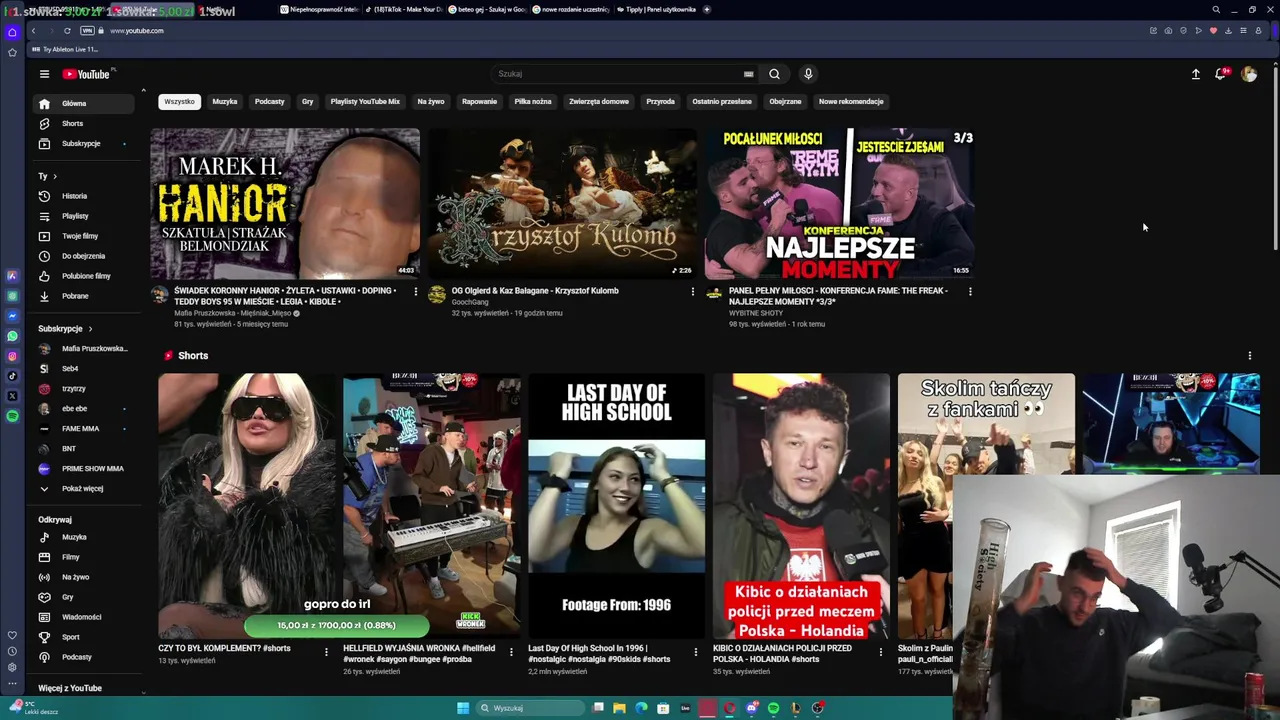Open Spotify in the Opera sidebar
1280x720 pixels.
click(x=12, y=416)
